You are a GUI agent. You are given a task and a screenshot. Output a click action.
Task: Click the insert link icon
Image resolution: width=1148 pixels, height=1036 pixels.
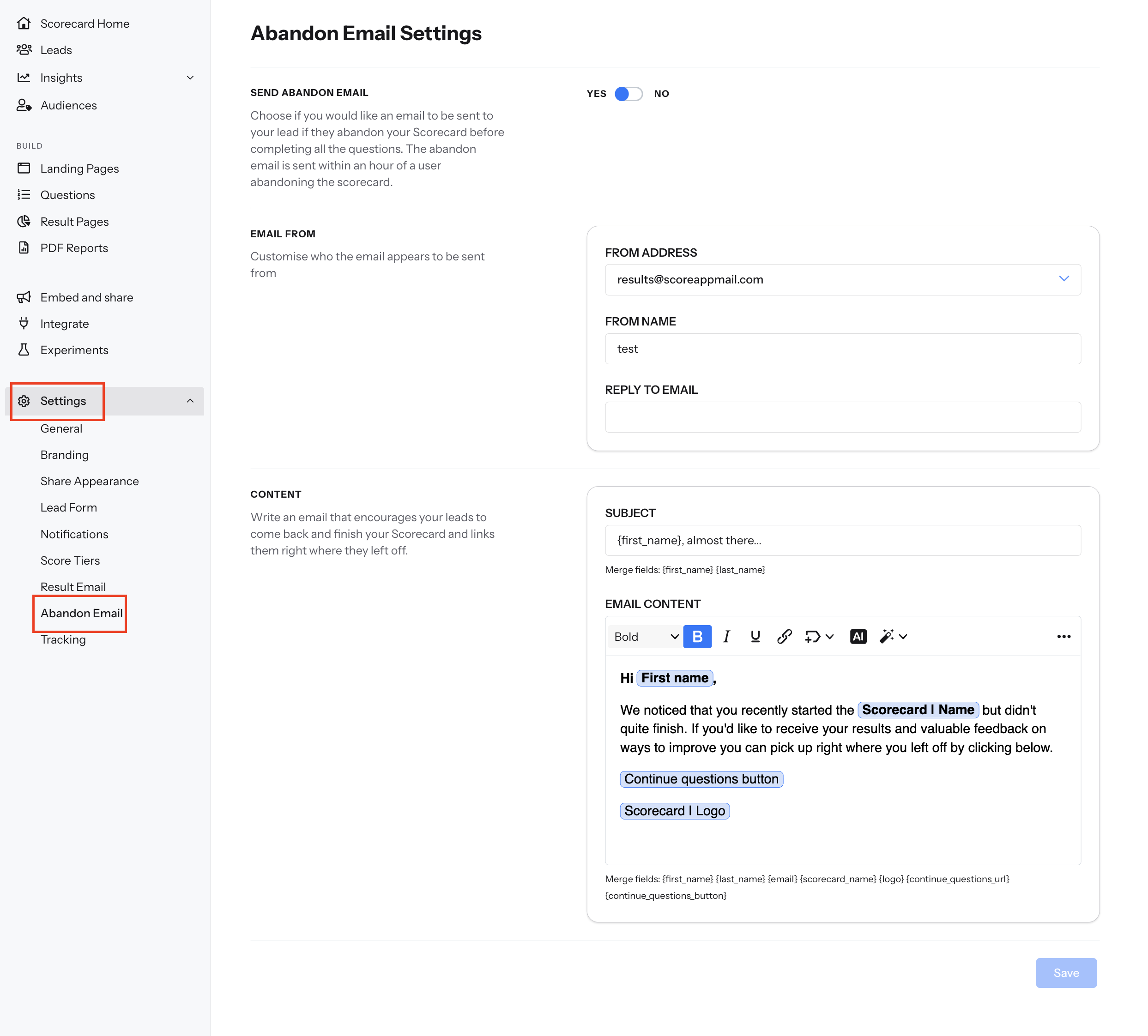[784, 636]
